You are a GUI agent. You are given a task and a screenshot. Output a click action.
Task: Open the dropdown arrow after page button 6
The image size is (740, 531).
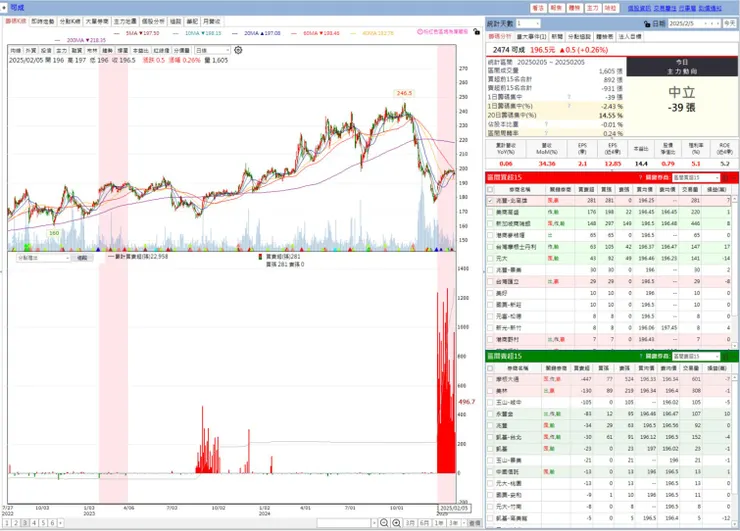tap(60, 523)
